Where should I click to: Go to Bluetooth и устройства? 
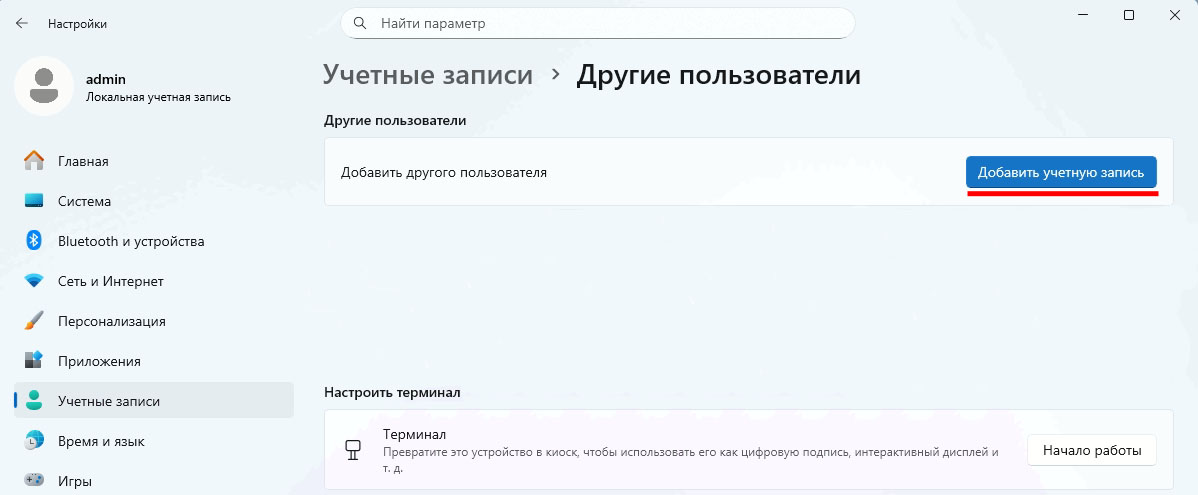click(x=154, y=241)
